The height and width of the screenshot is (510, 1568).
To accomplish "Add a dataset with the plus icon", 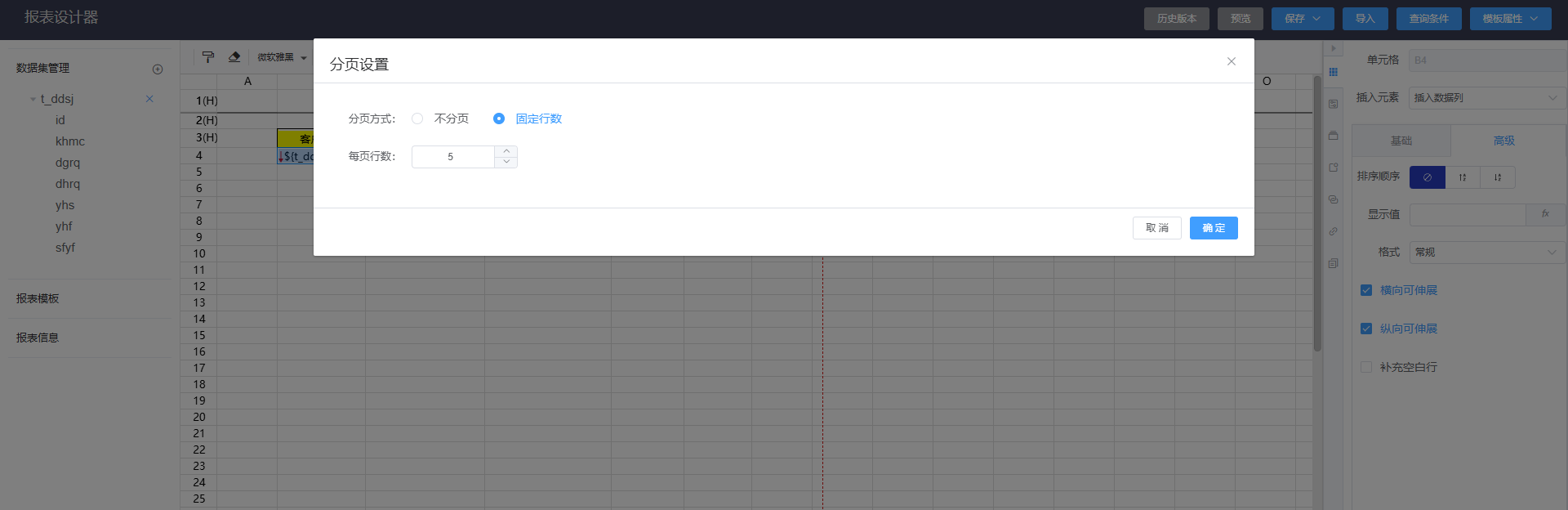I will pyautogui.click(x=158, y=69).
